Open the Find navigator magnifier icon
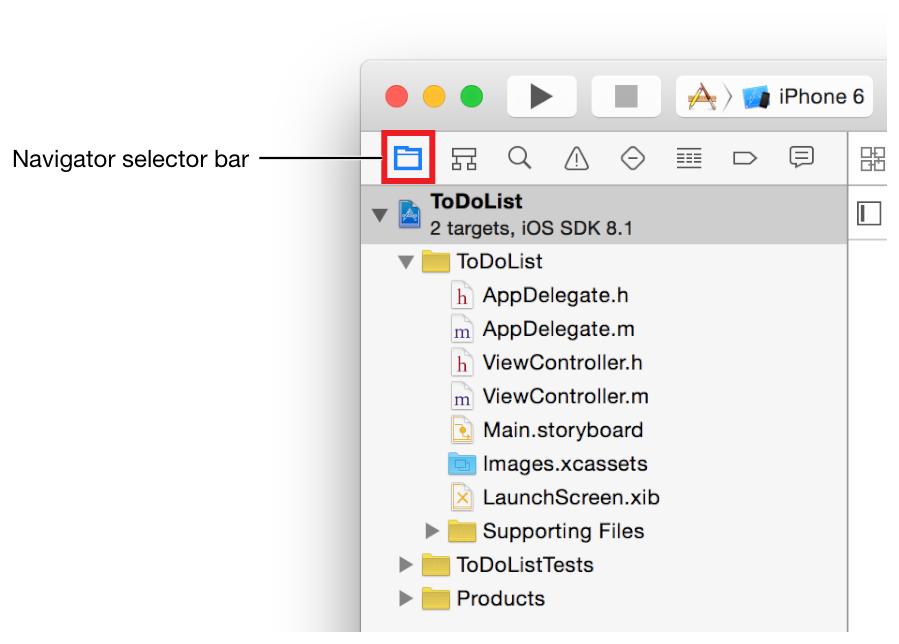The height and width of the screenshot is (644, 899). point(519,158)
